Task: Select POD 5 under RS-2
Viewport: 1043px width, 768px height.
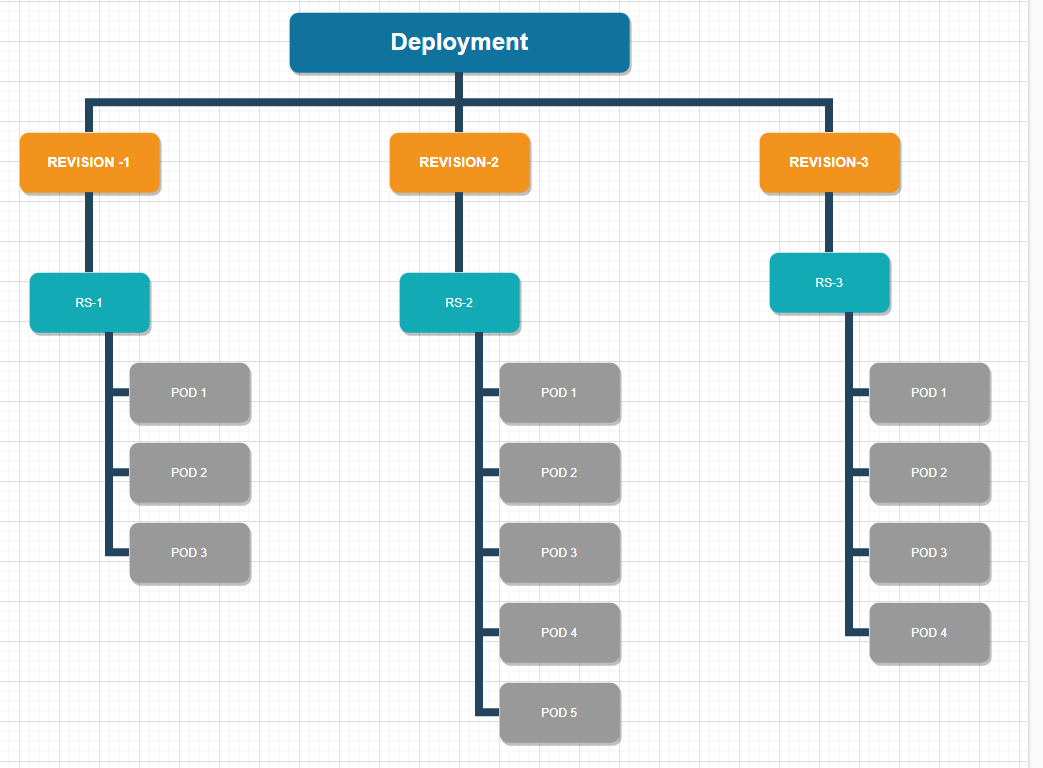Action: pos(560,713)
